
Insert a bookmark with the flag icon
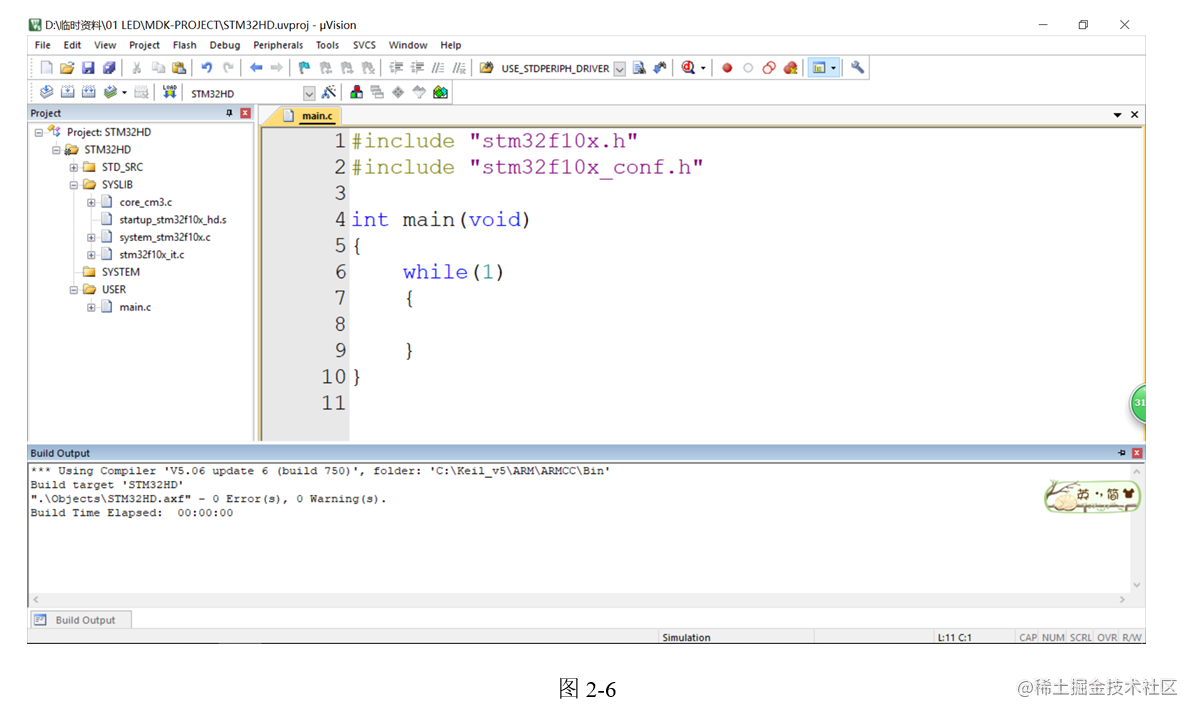(304, 68)
